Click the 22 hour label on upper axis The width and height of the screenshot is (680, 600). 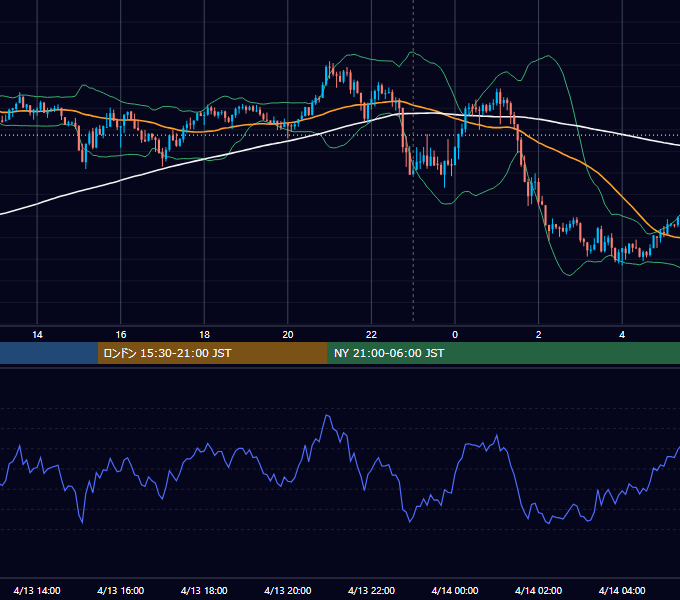coord(371,335)
